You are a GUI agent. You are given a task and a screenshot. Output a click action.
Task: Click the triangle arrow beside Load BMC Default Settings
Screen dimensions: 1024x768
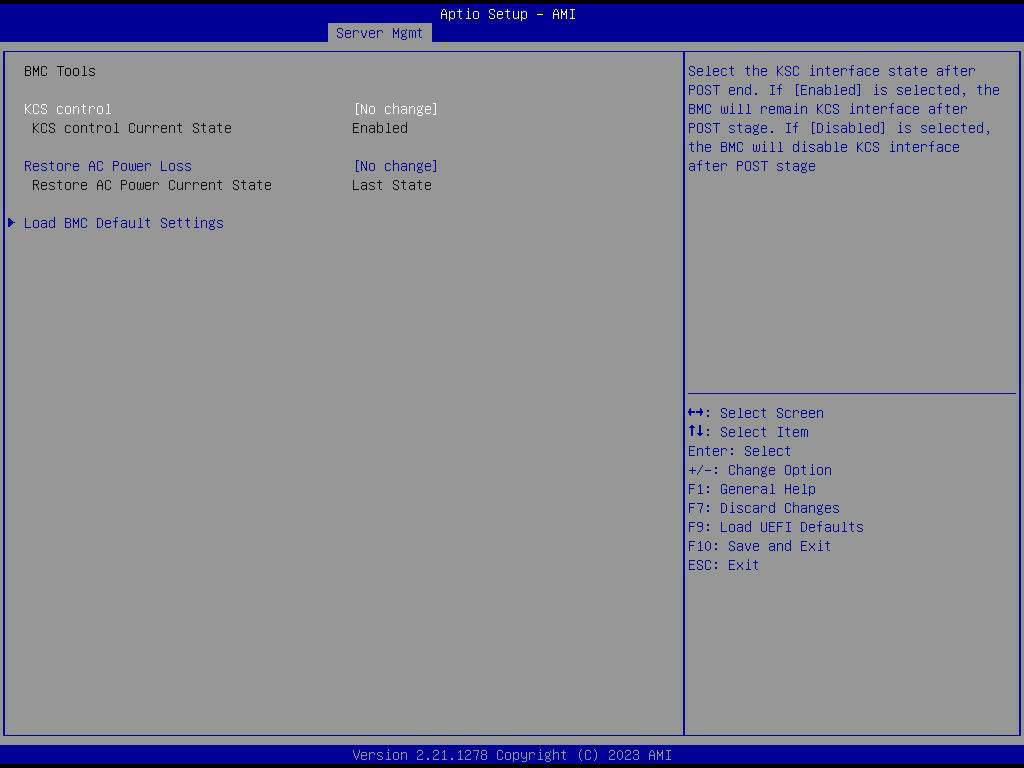coord(12,223)
